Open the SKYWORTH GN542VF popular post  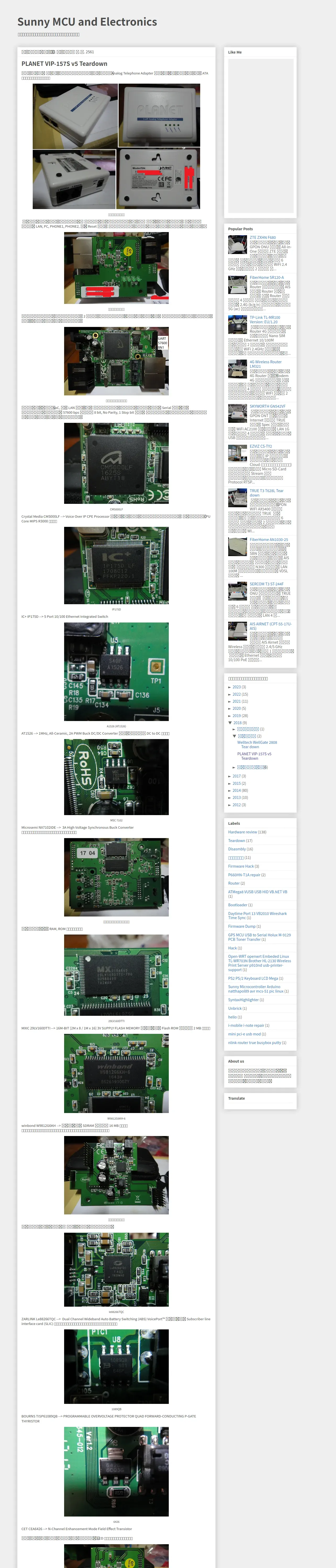[x=267, y=407]
